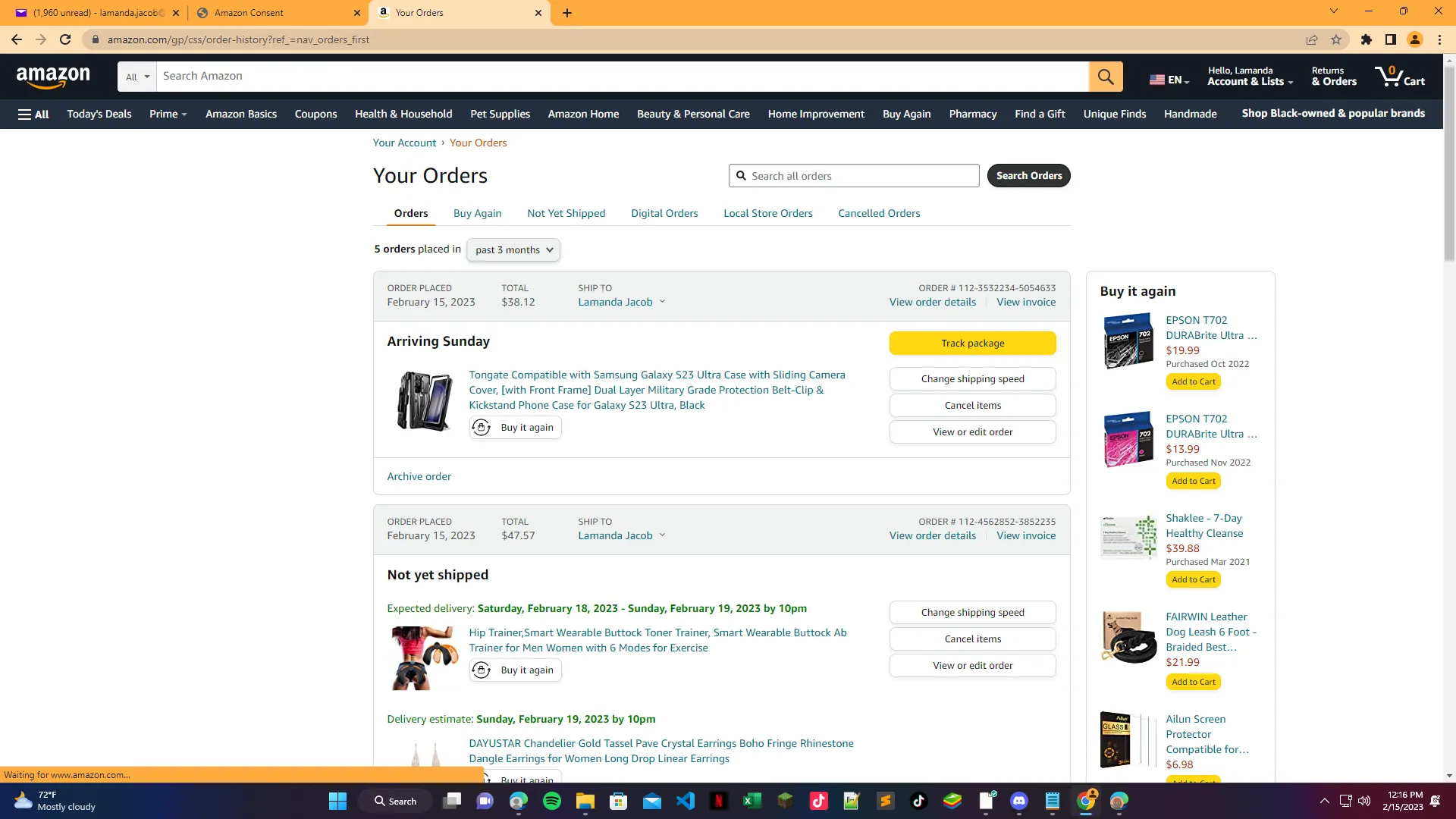Image resolution: width=1456 pixels, height=819 pixels.
Task: Add Shaklee 7-Day Healthy Cleanse to cart
Action: [1194, 580]
